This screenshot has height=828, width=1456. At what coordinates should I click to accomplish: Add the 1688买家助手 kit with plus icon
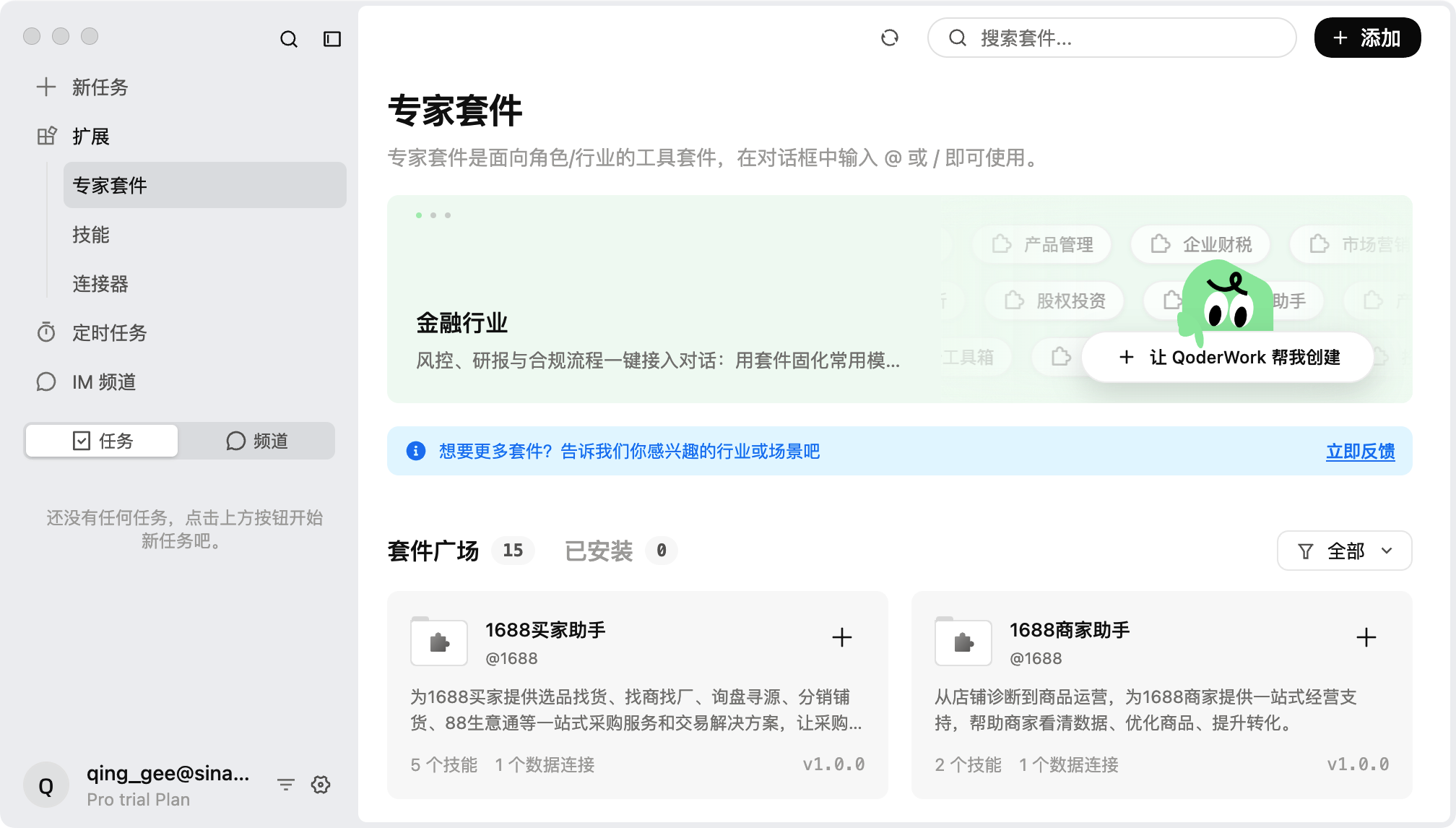click(x=842, y=637)
